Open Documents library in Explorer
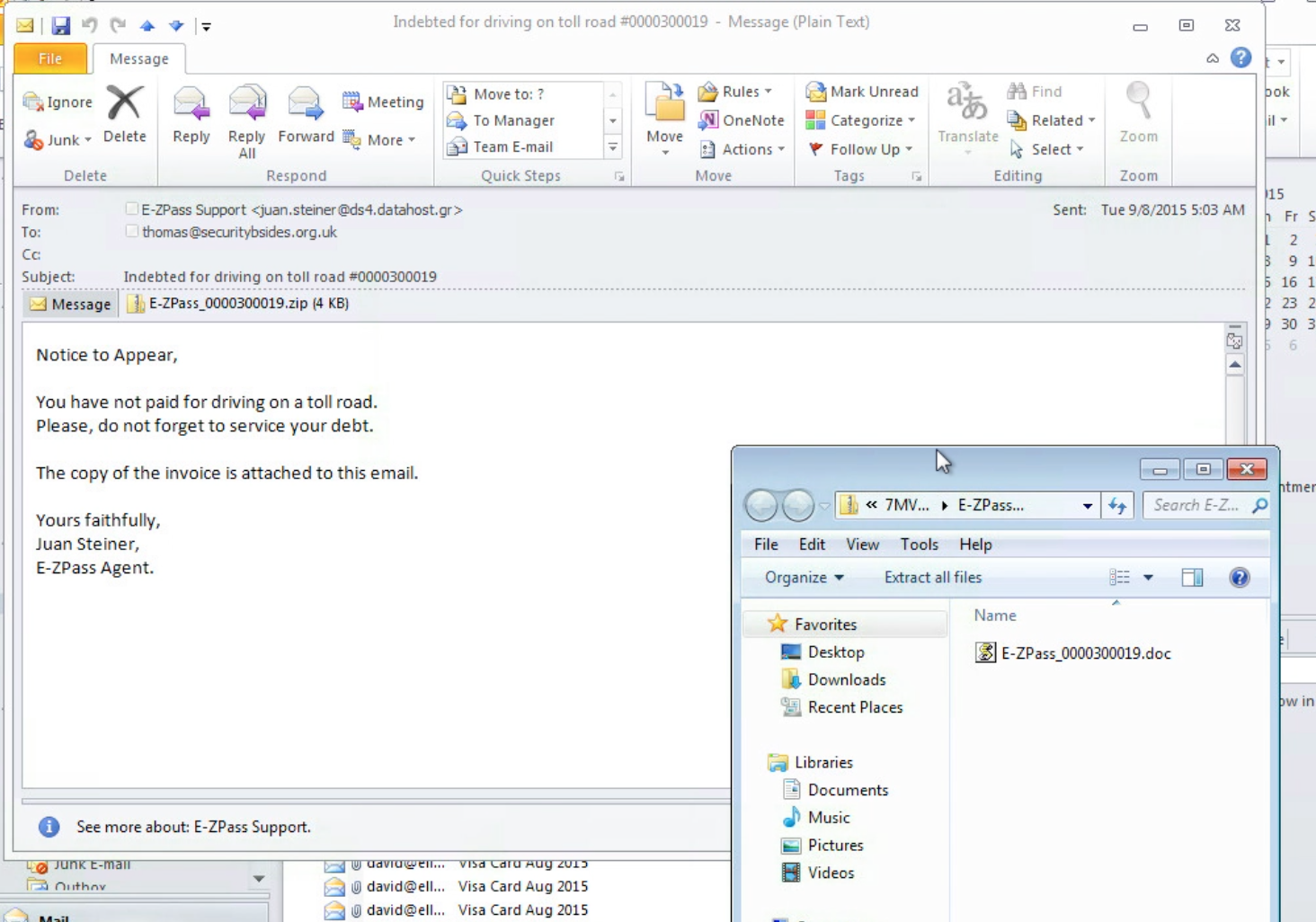This screenshot has width=1316, height=922. (x=835, y=790)
